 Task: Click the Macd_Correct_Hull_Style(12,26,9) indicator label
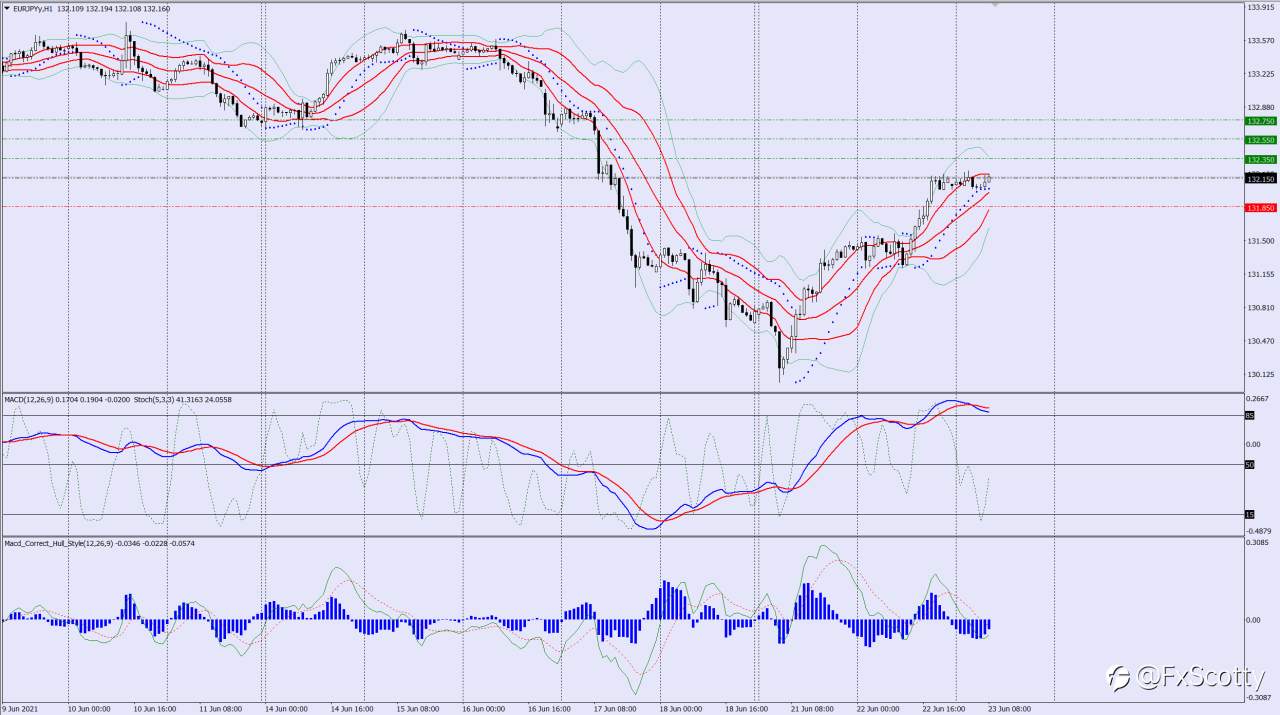(58, 543)
